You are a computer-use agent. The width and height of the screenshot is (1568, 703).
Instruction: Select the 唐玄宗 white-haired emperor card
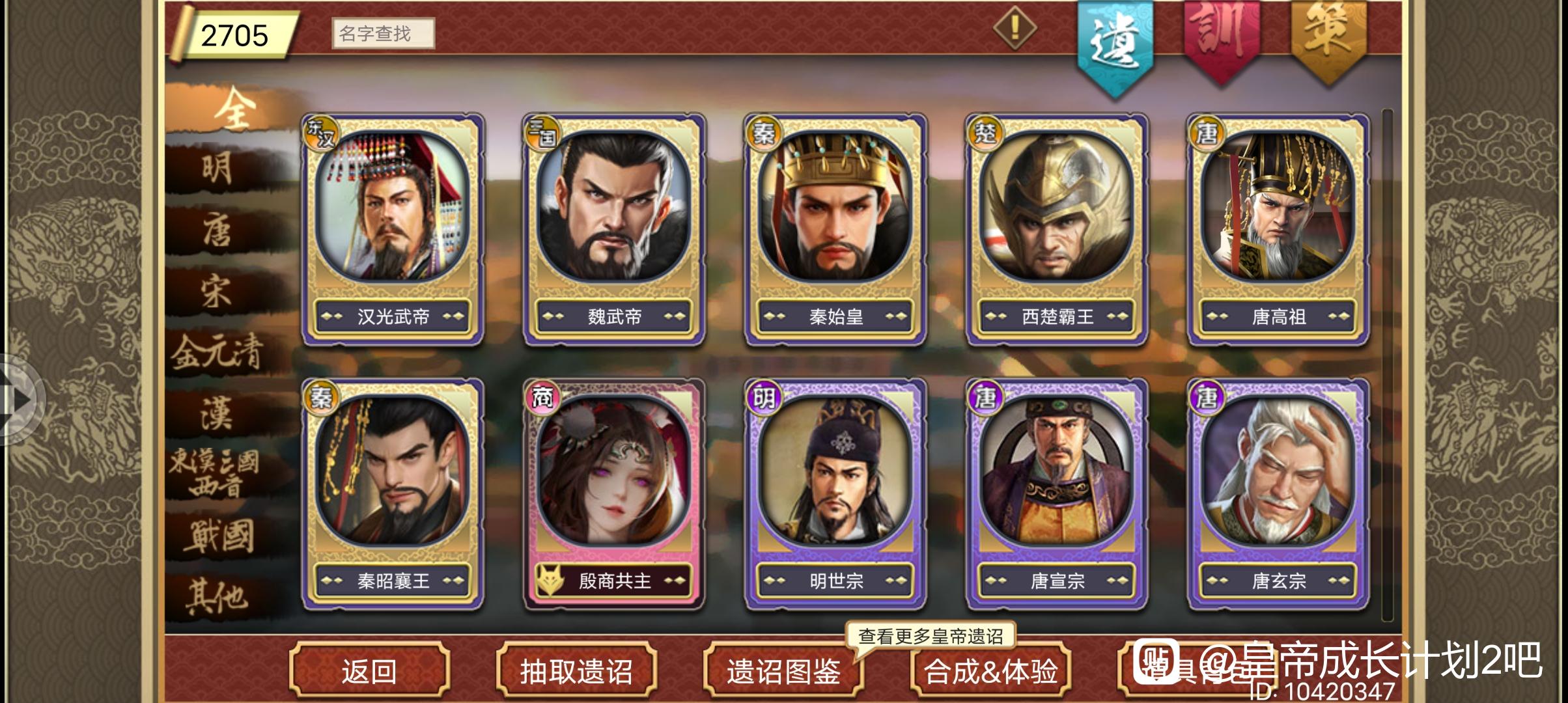pyautogui.click(x=1278, y=494)
